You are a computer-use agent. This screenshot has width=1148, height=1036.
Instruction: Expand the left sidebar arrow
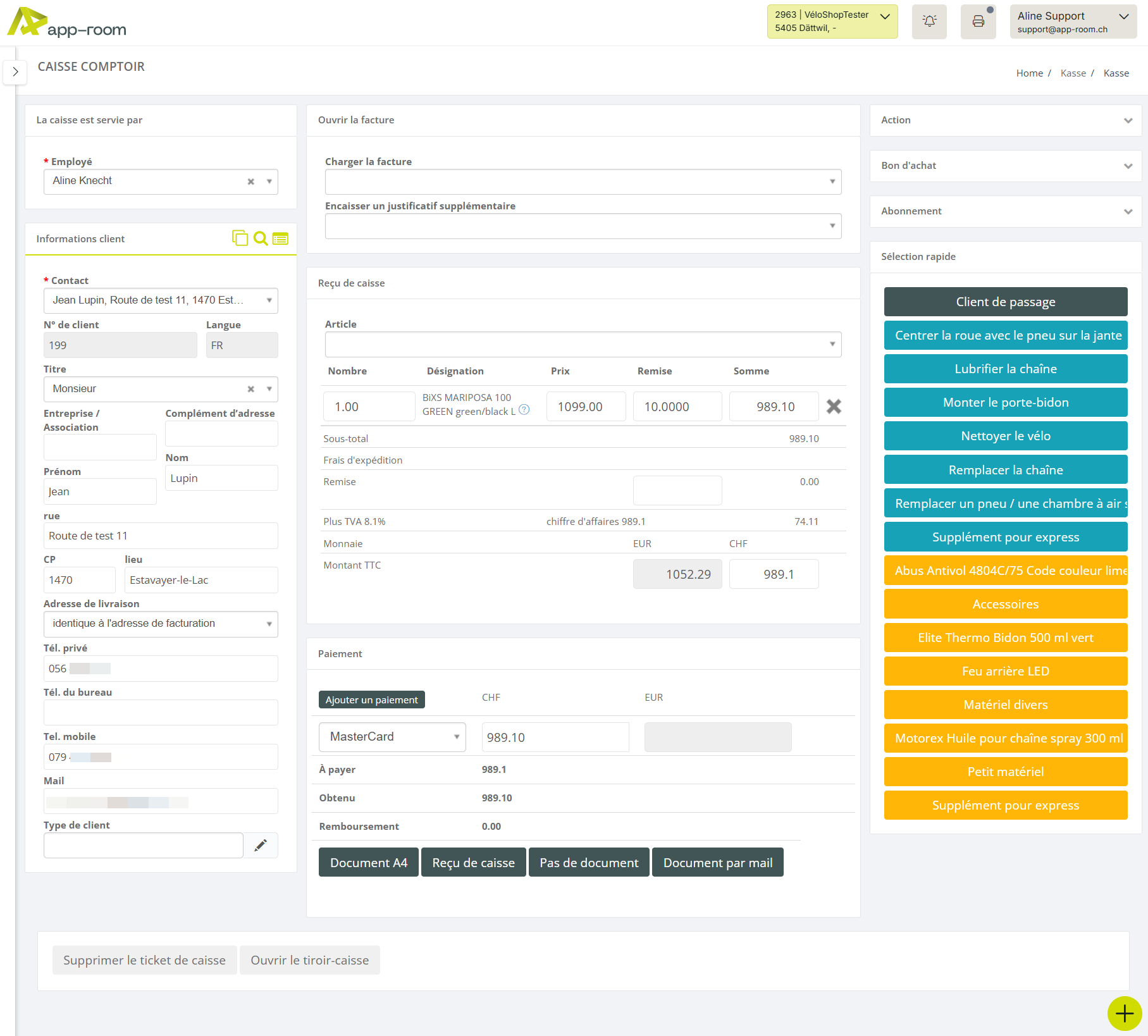pos(15,72)
